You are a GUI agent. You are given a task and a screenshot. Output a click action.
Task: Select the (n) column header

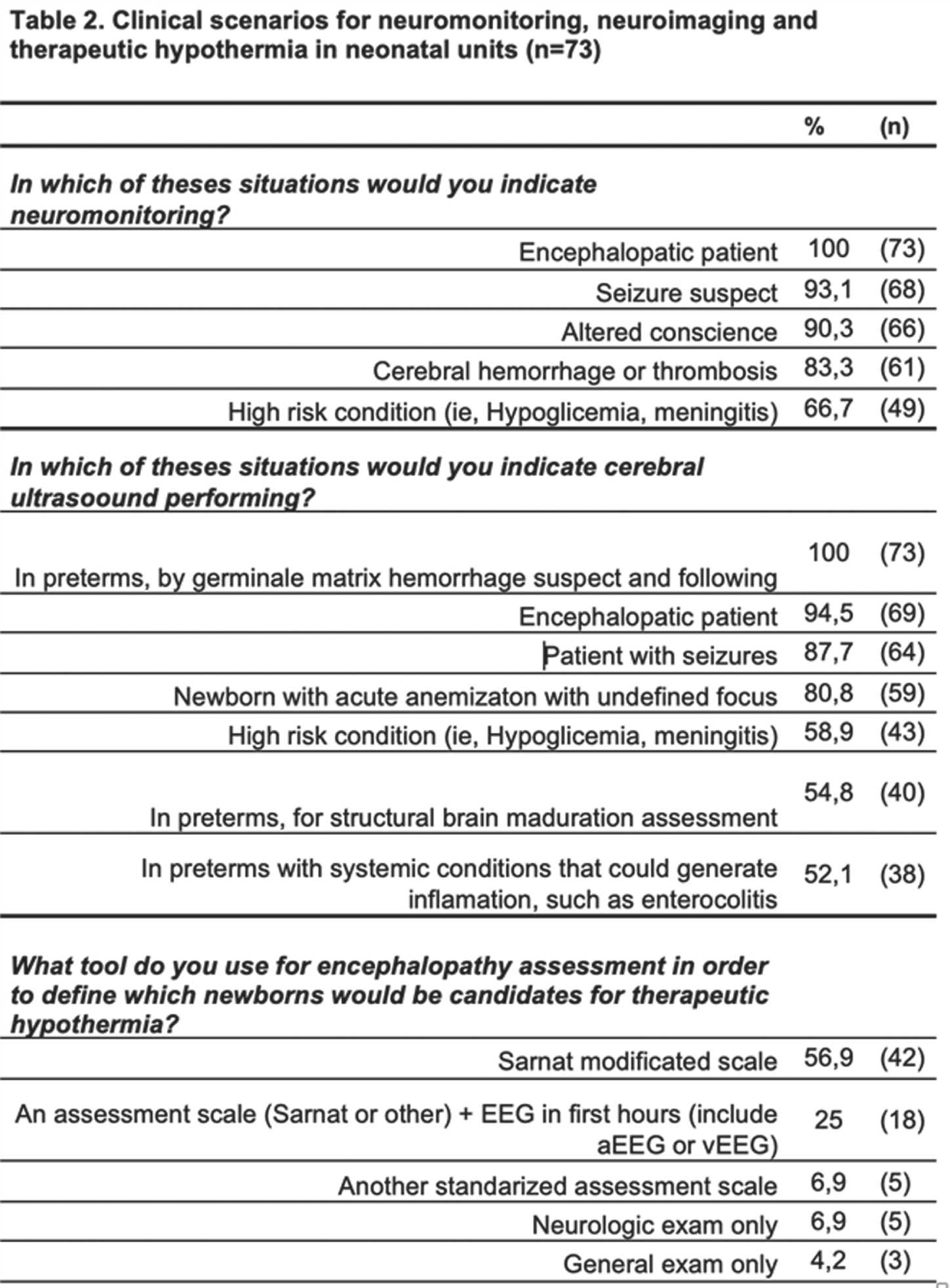click(x=894, y=127)
